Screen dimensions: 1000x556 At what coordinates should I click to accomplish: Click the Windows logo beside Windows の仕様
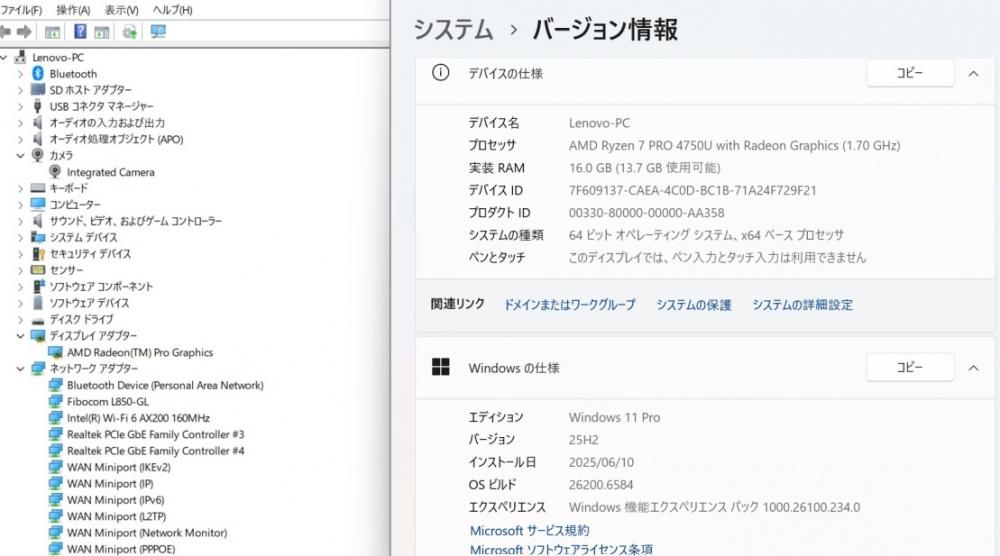click(x=441, y=367)
